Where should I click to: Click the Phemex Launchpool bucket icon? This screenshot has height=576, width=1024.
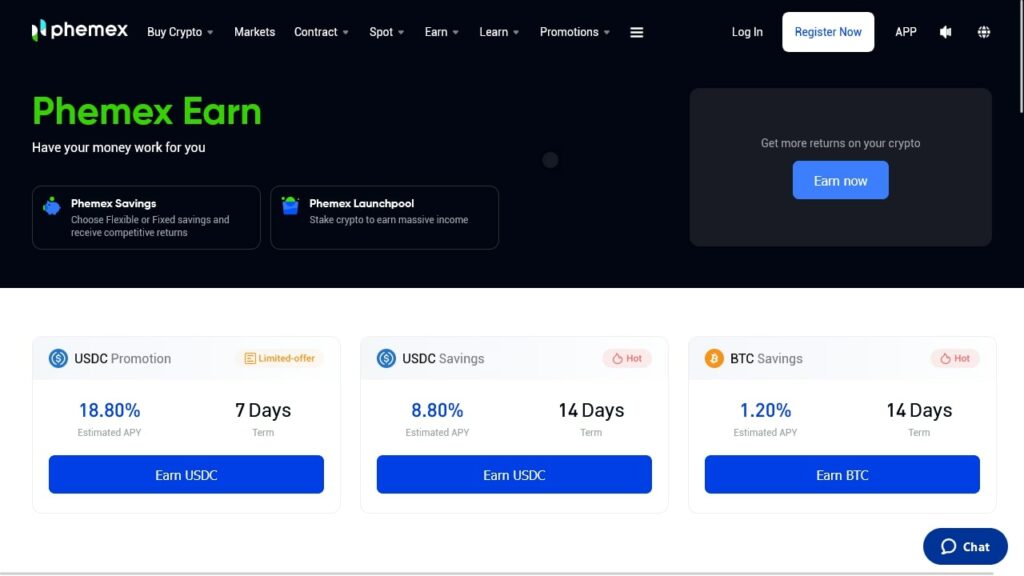click(x=290, y=206)
